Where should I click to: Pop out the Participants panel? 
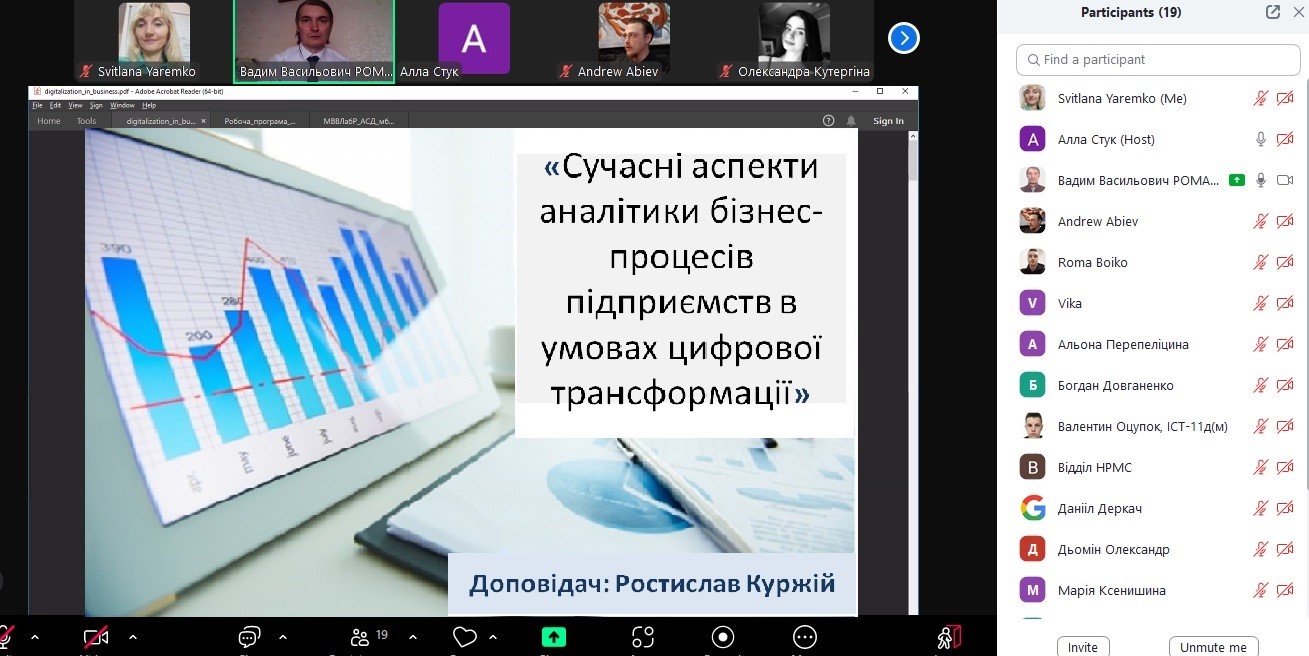(1272, 13)
